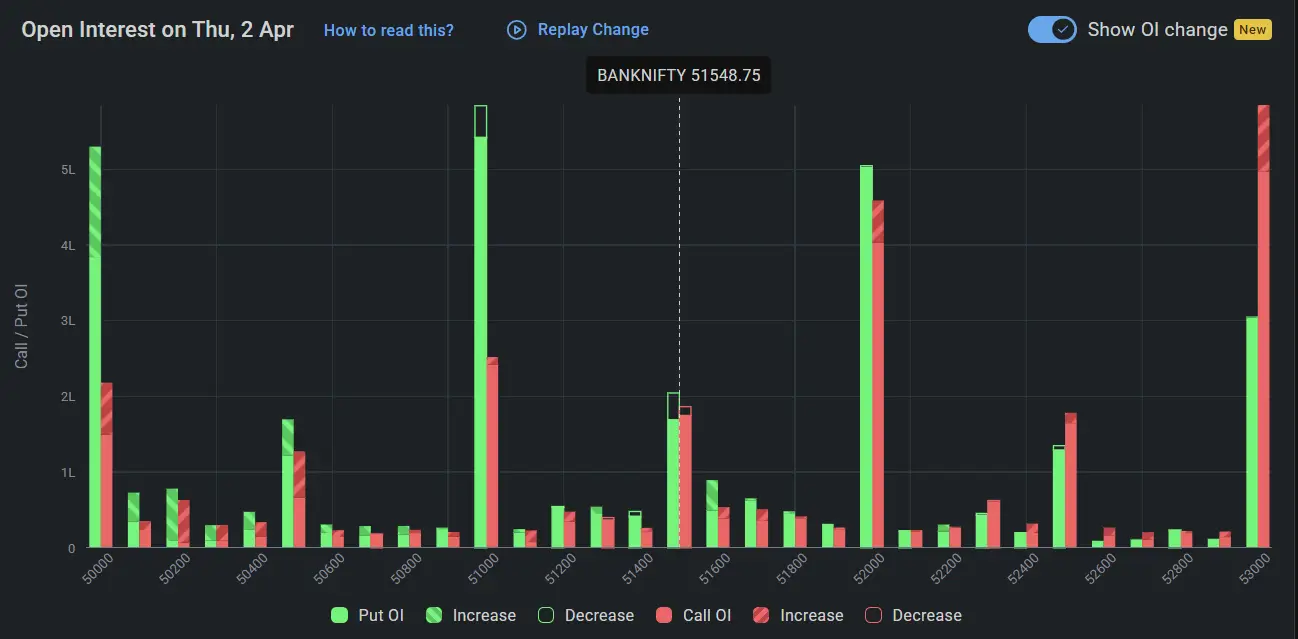Screen dimensions: 1298x639
Task: Click the BANKNIFTY 51548.75 price label
Action: (x=678, y=75)
